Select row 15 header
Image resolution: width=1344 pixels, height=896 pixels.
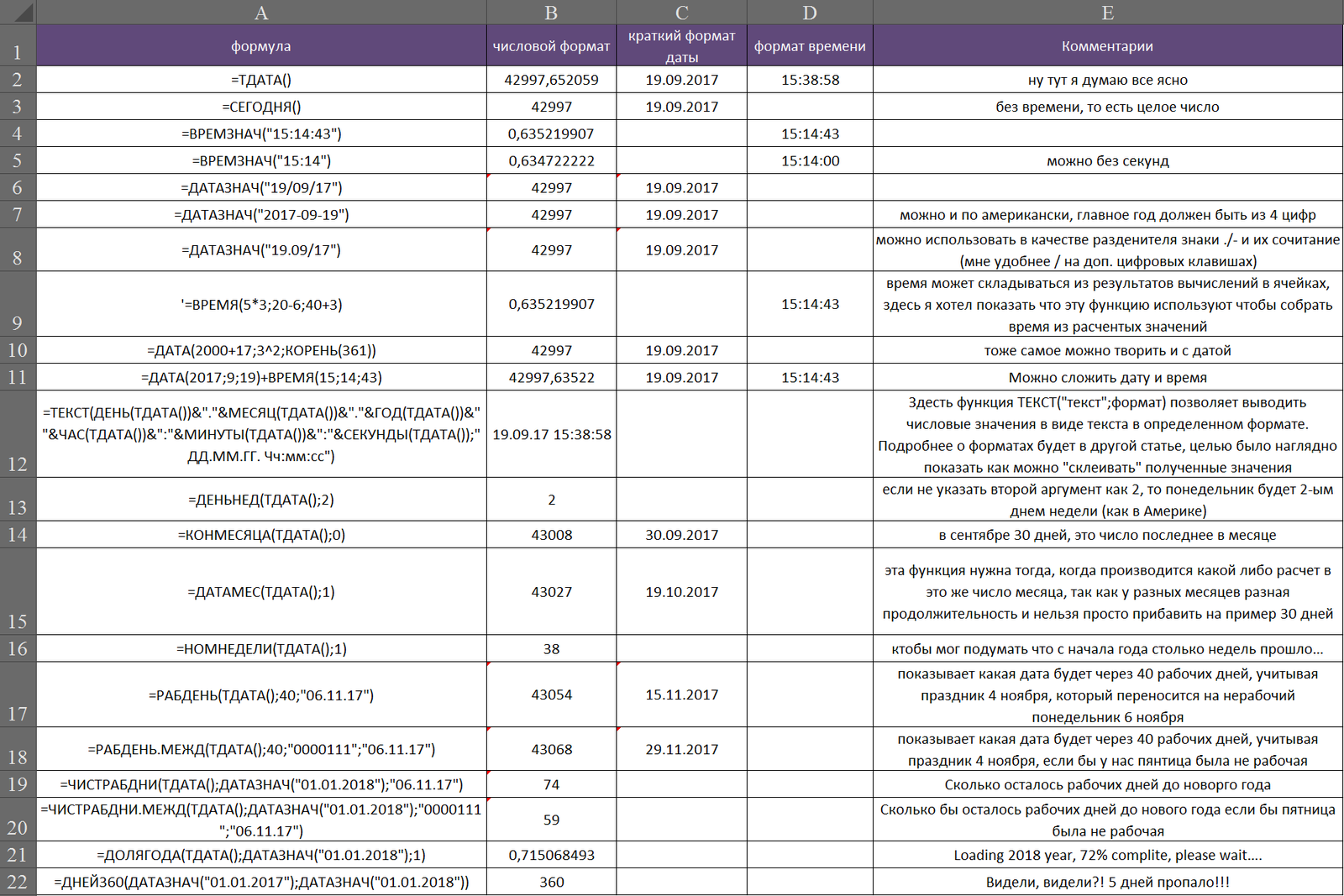(x=18, y=591)
